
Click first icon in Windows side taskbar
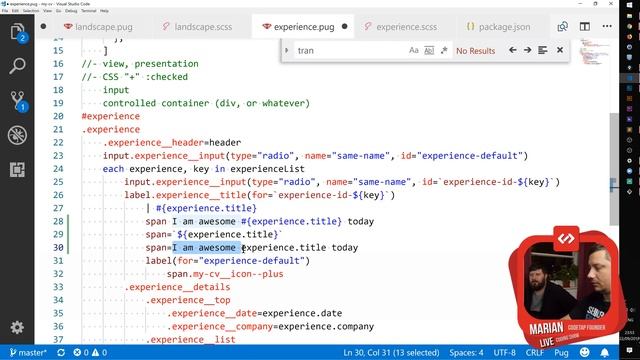coord(629,4)
